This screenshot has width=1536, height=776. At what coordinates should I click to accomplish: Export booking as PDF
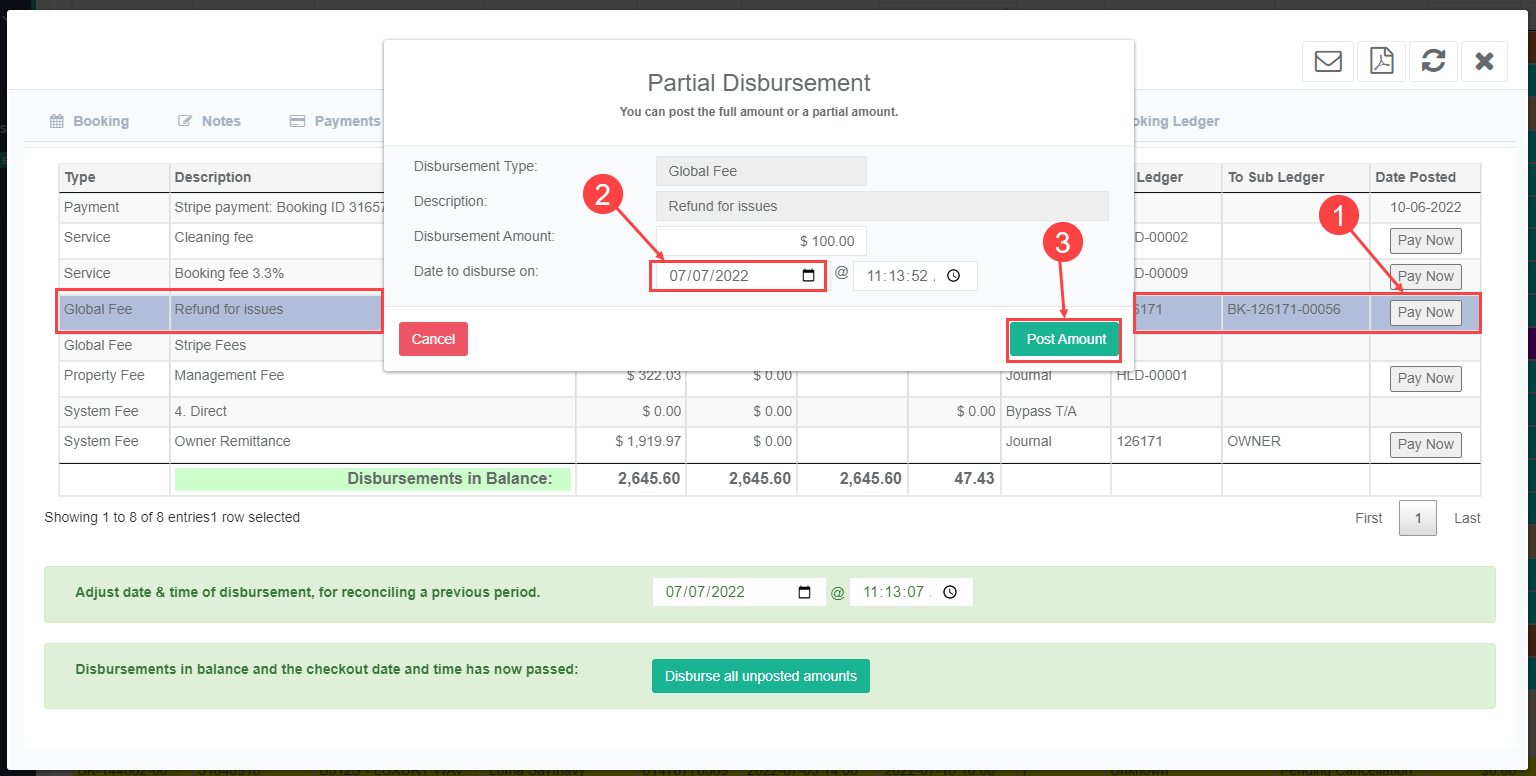1381,62
